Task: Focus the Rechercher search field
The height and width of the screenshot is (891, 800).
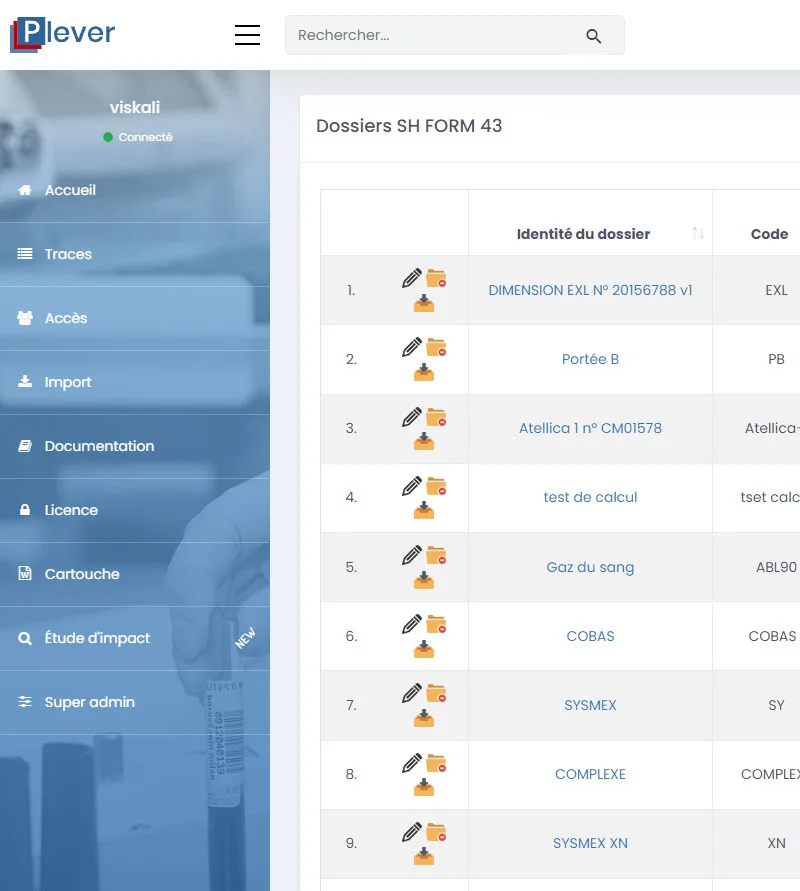Action: (455, 35)
